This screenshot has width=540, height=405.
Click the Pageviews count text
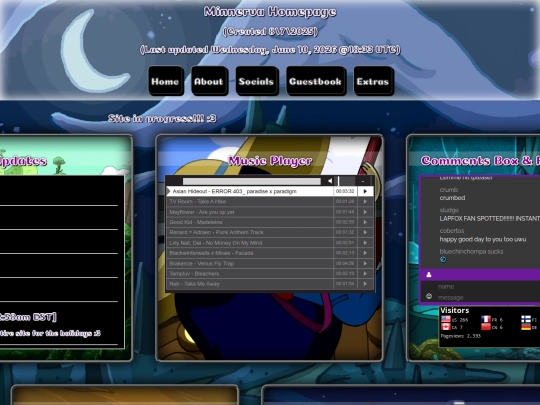[x=460, y=336]
